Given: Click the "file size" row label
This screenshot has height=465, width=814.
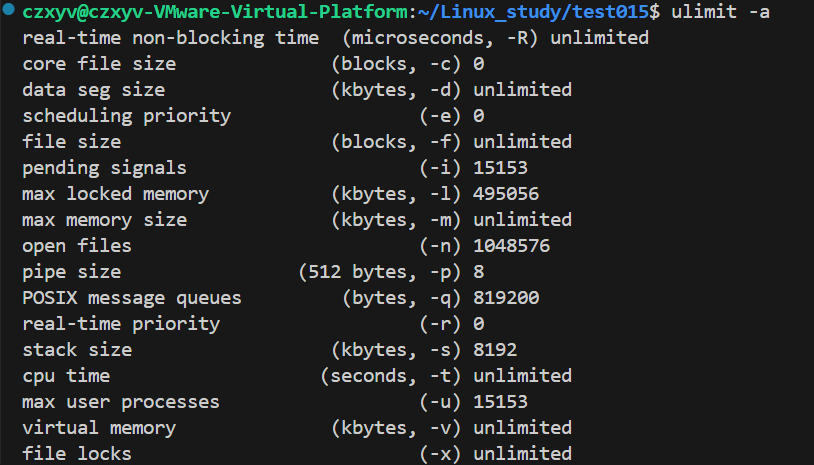Looking at the screenshot, I should (72, 142).
